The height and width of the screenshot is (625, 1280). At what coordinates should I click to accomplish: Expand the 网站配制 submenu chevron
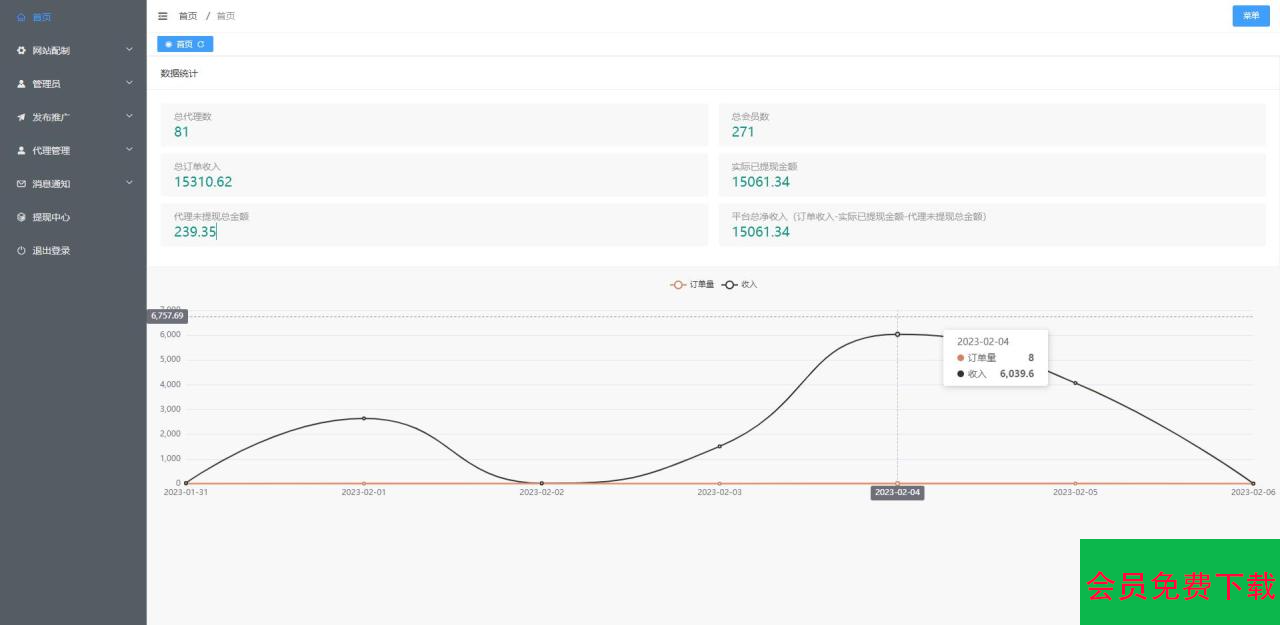point(129,49)
